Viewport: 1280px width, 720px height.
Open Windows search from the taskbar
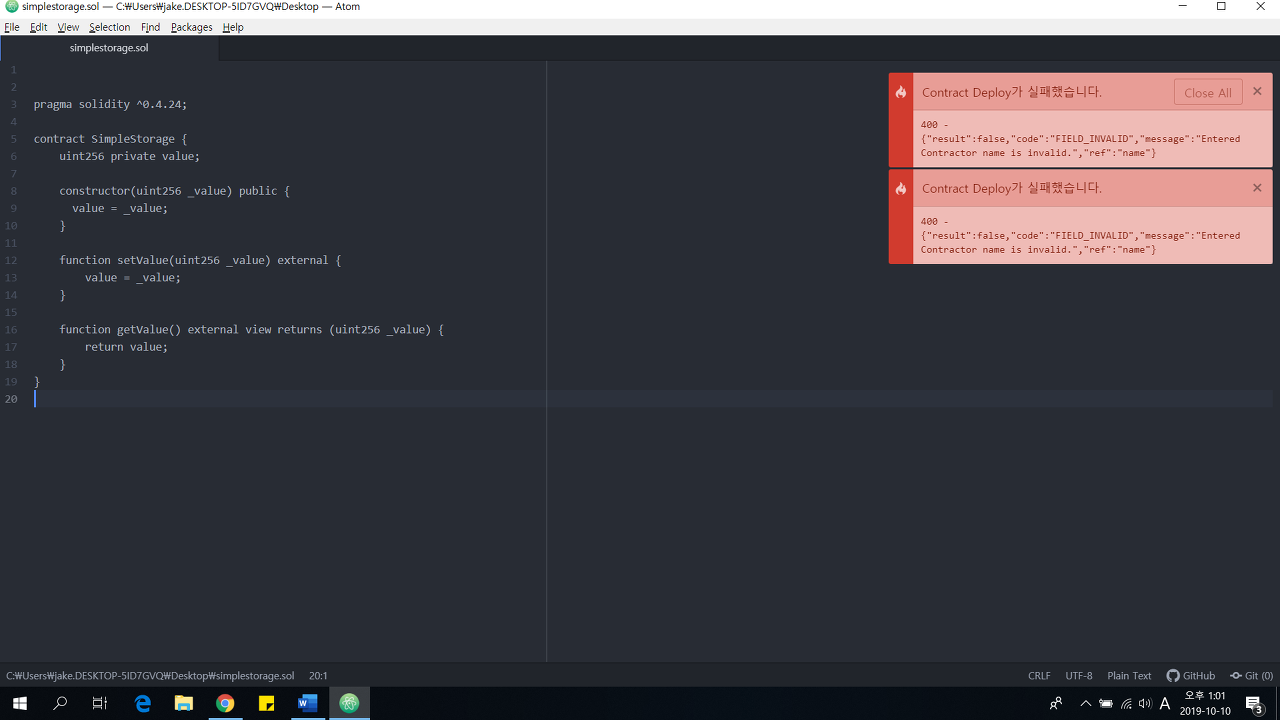pyautogui.click(x=60, y=703)
